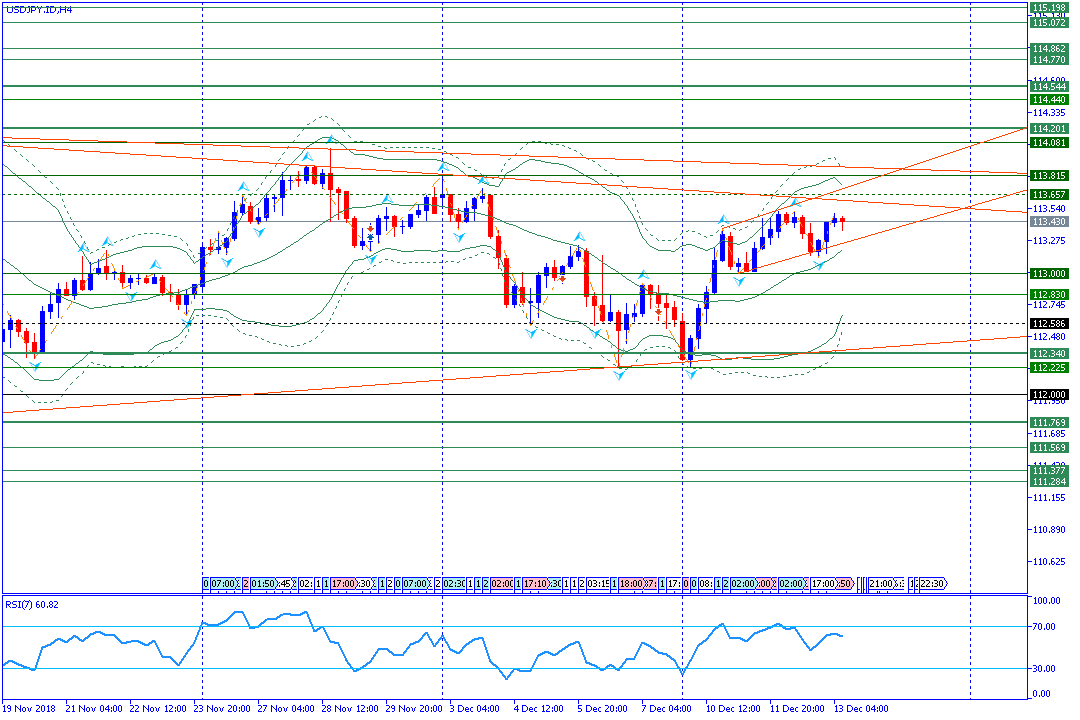Click the 11 Dec 20:00 time label
The width and height of the screenshot is (1080, 720).
(x=798, y=709)
